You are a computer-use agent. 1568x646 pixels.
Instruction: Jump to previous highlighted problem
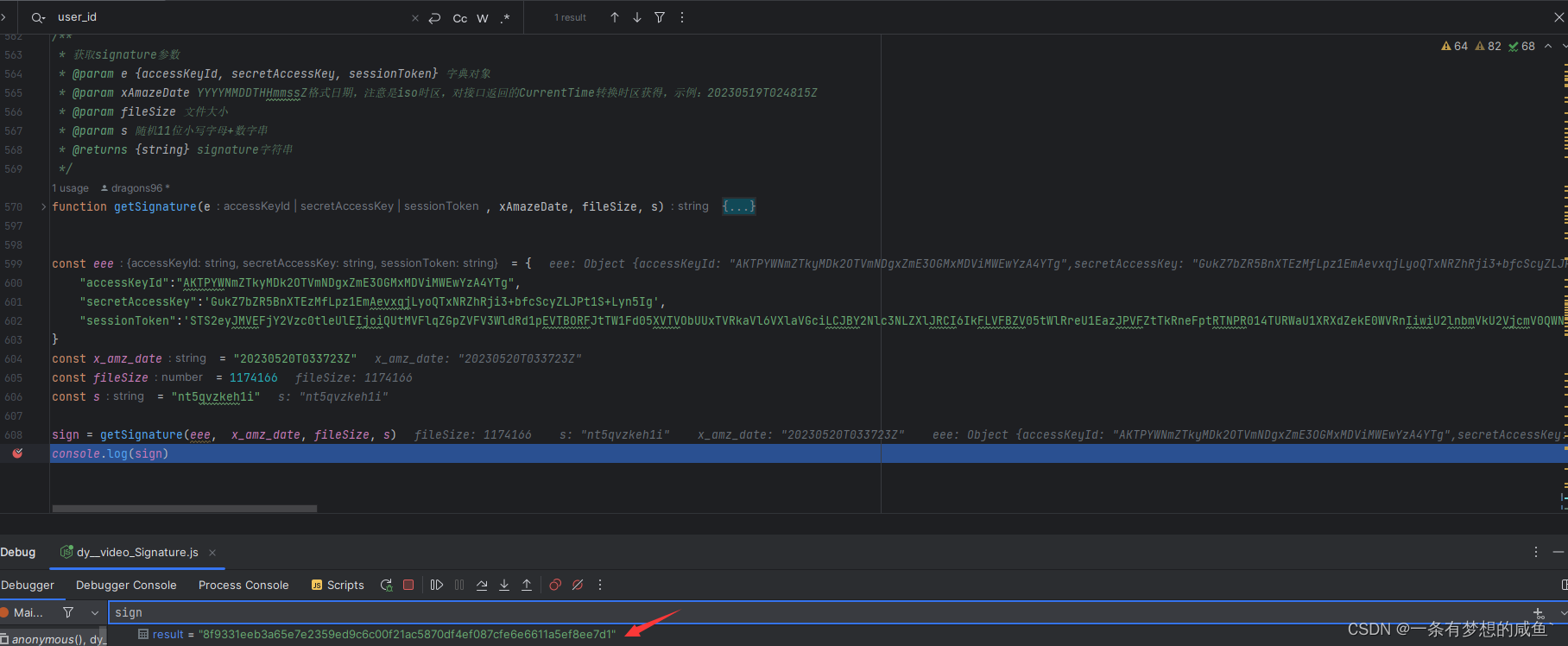[1548, 47]
